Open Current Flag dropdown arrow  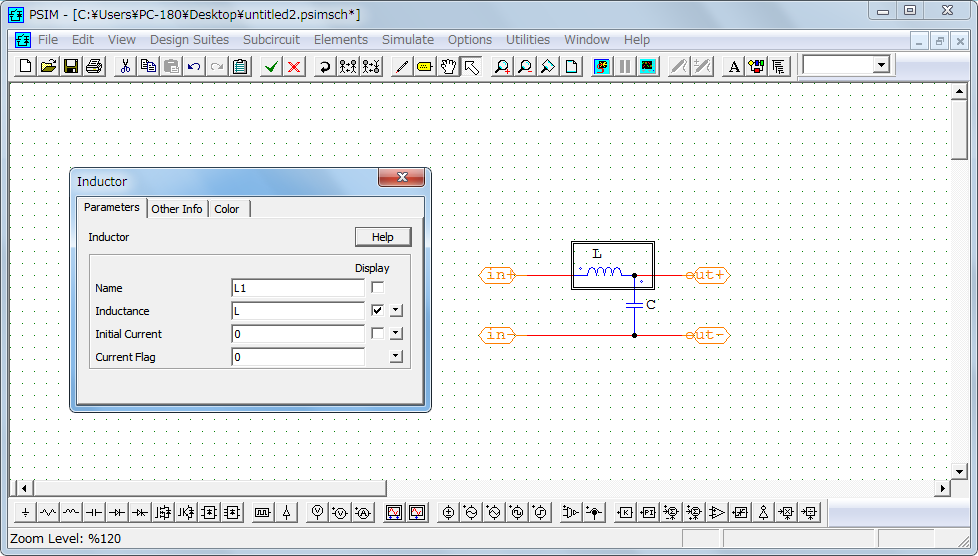396,356
